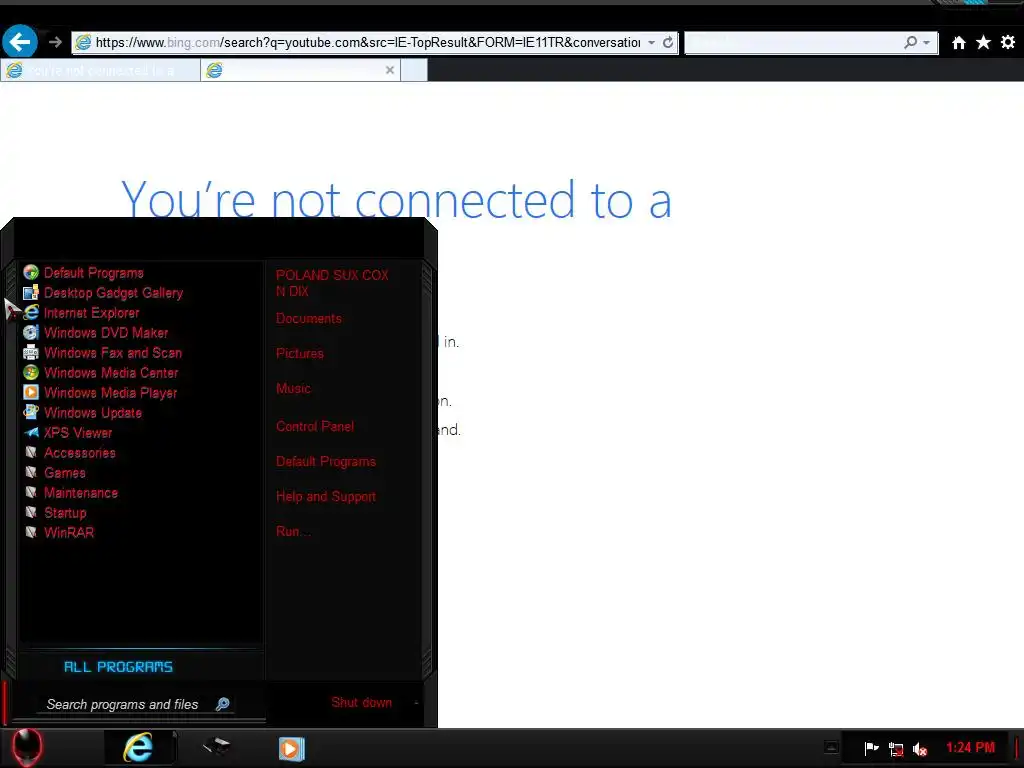Click the Alienware Start orb

coord(27,748)
